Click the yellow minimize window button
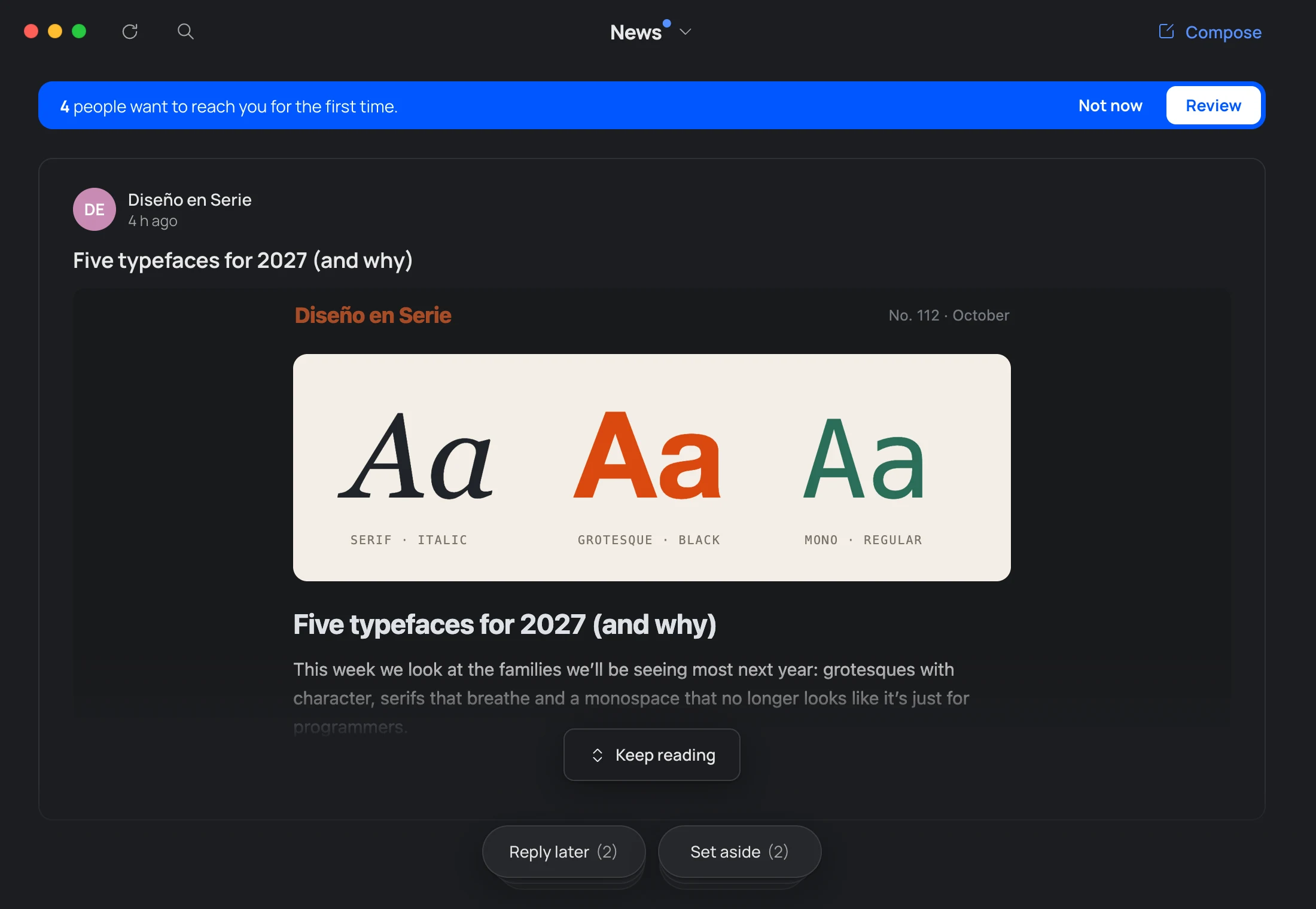Screen dimensions: 1316x909 point(55,31)
